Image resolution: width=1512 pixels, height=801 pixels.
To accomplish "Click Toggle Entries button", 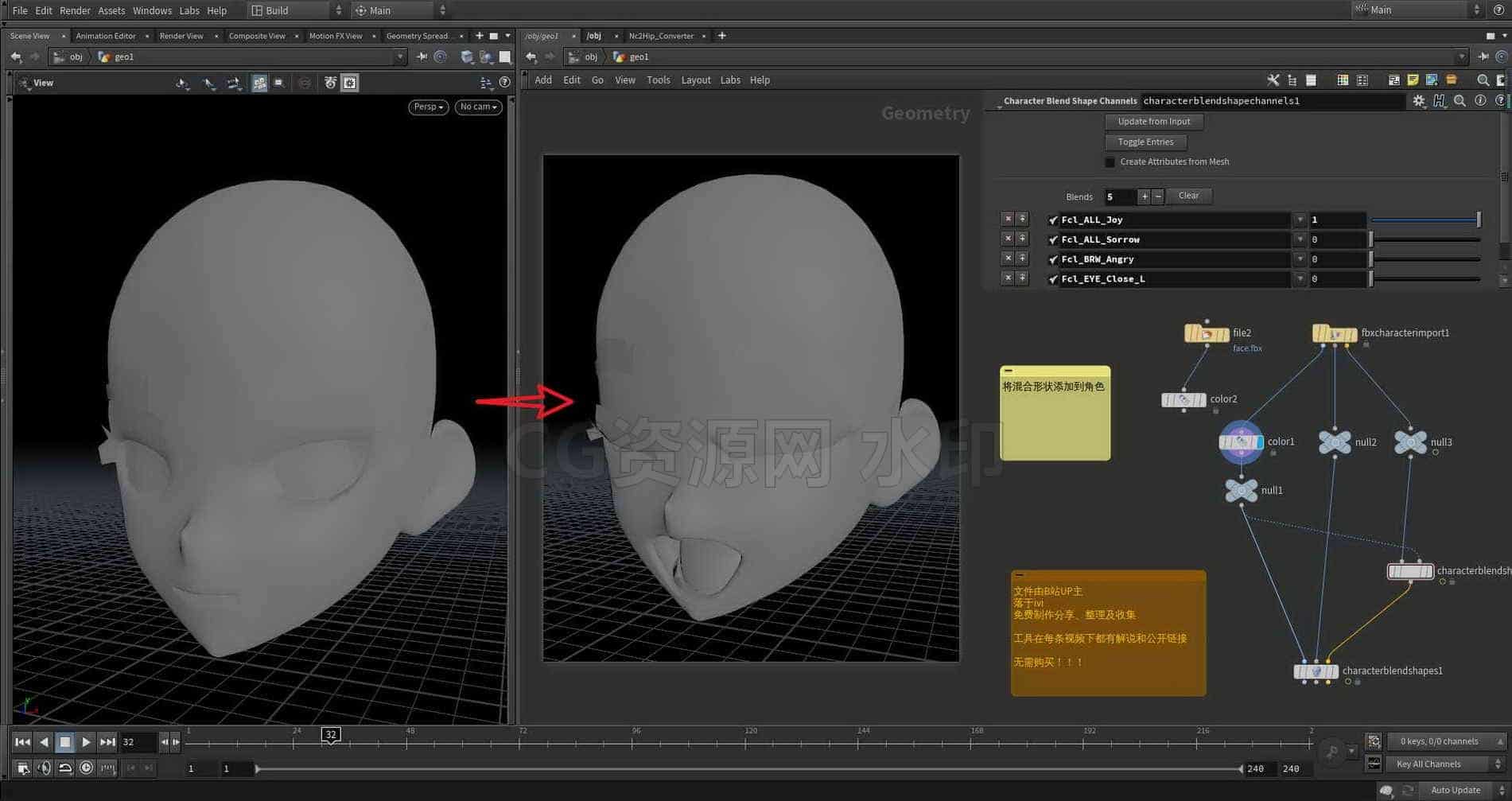I will tap(1145, 142).
